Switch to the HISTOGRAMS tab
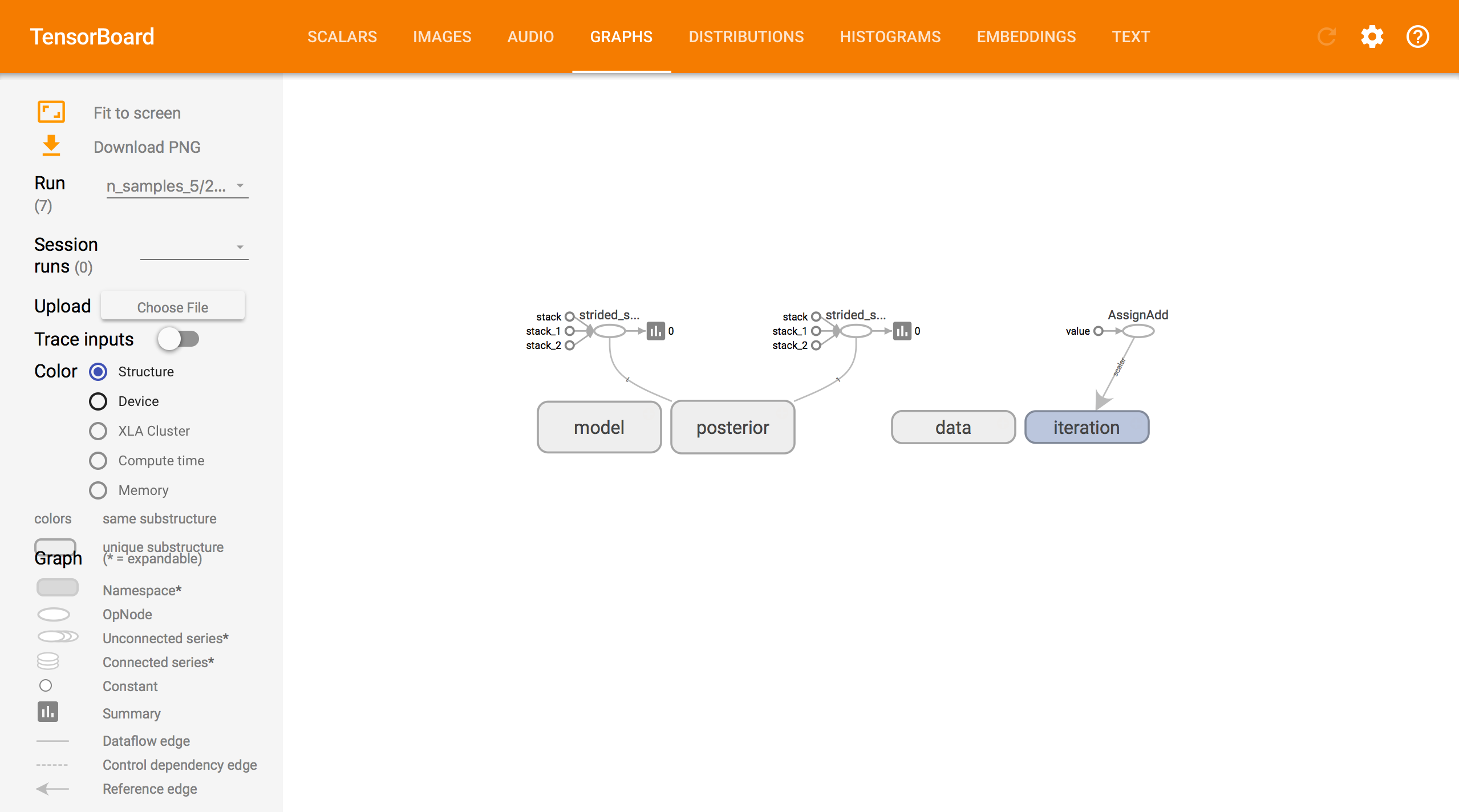This screenshot has height=812, width=1459. 890,37
